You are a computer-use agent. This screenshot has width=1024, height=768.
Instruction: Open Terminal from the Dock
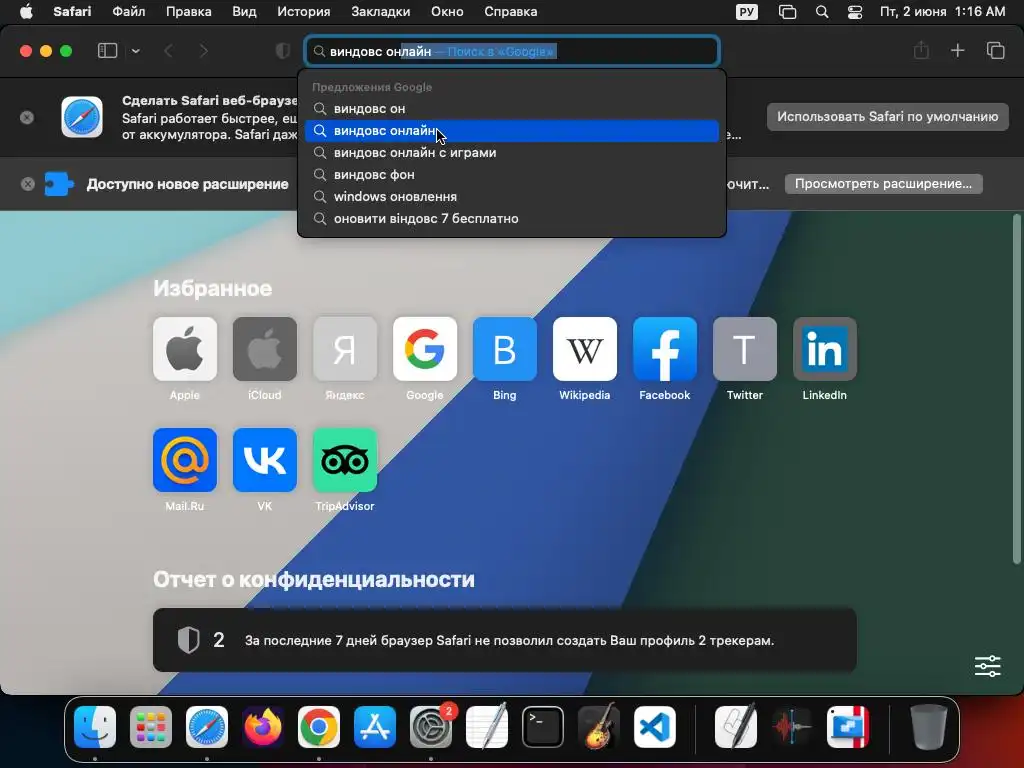coord(543,727)
